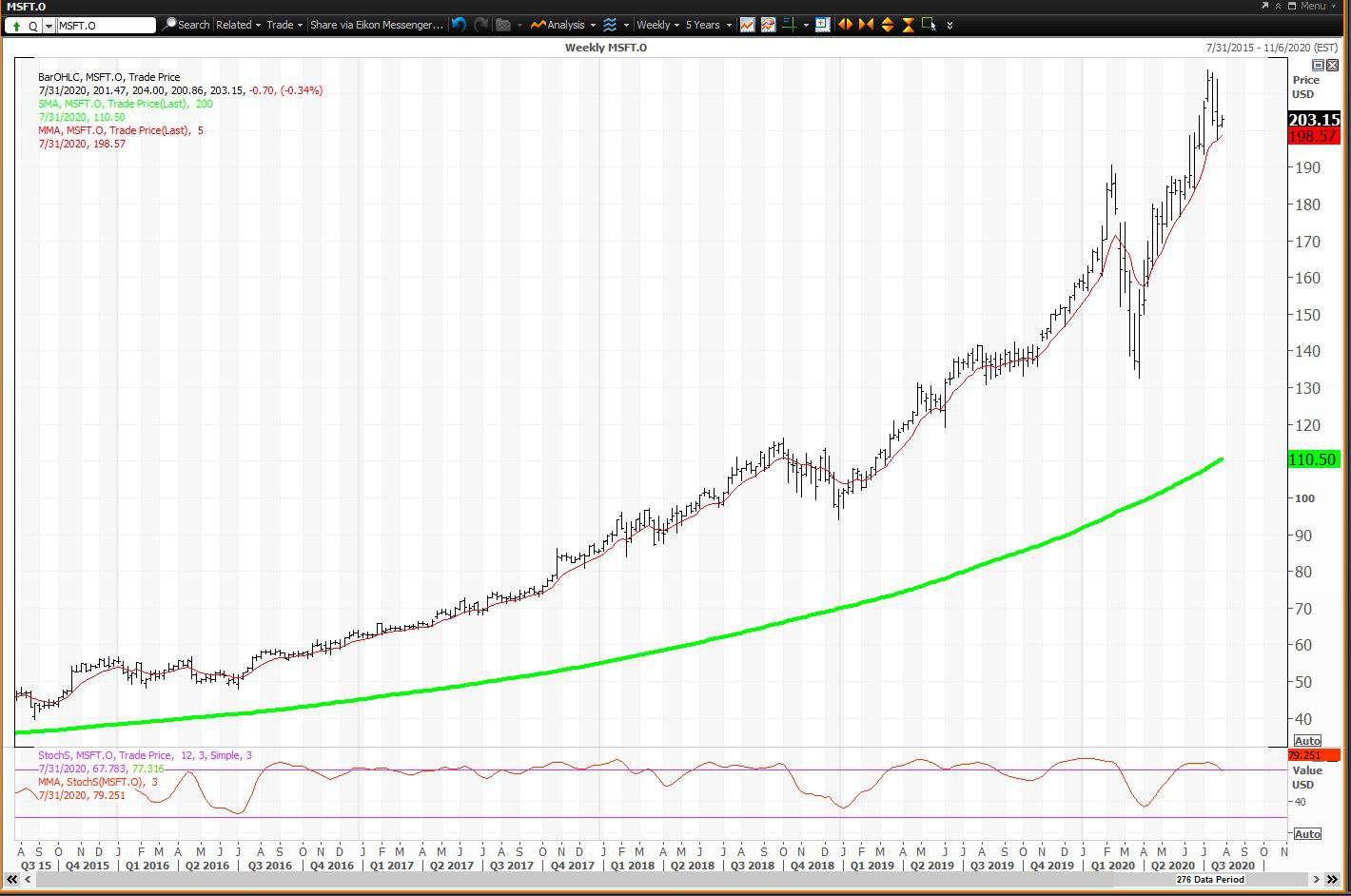Click the vertical expand orange arrows icon
The height and width of the screenshot is (896, 1351).
click(887, 25)
